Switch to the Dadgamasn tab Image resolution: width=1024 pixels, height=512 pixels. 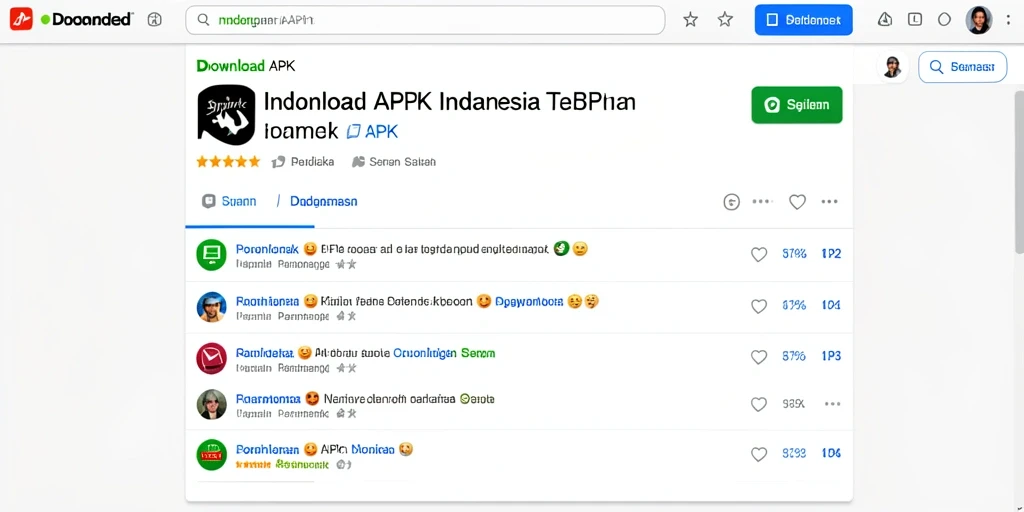click(x=323, y=201)
